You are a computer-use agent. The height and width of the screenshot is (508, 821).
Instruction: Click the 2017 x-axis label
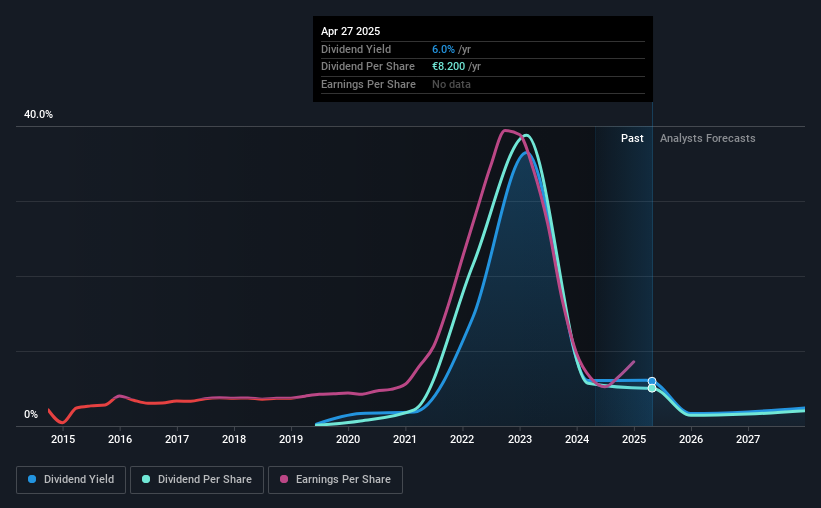tap(177, 439)
